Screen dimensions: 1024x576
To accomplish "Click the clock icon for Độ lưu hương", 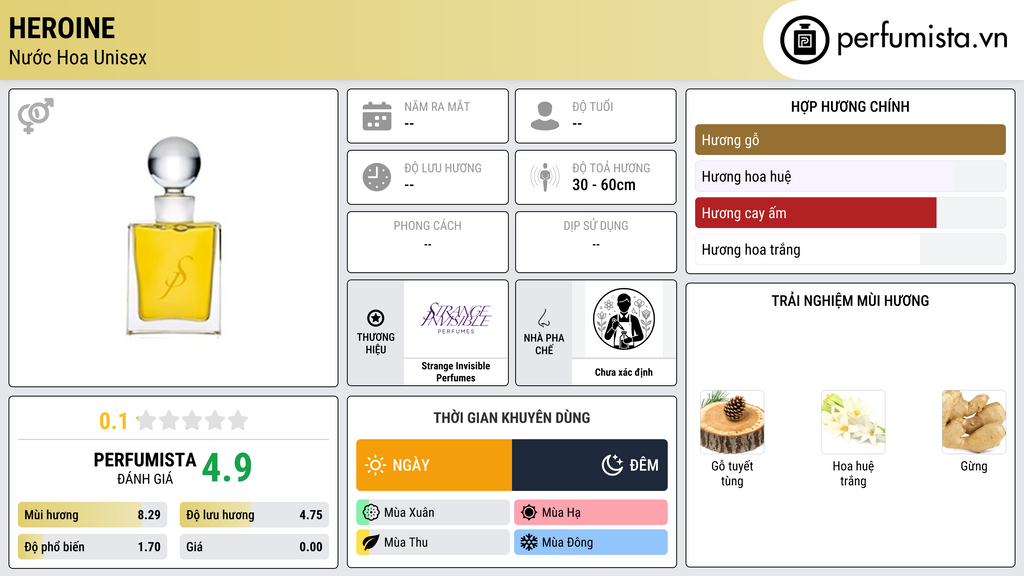I will (x=377, y=177).
